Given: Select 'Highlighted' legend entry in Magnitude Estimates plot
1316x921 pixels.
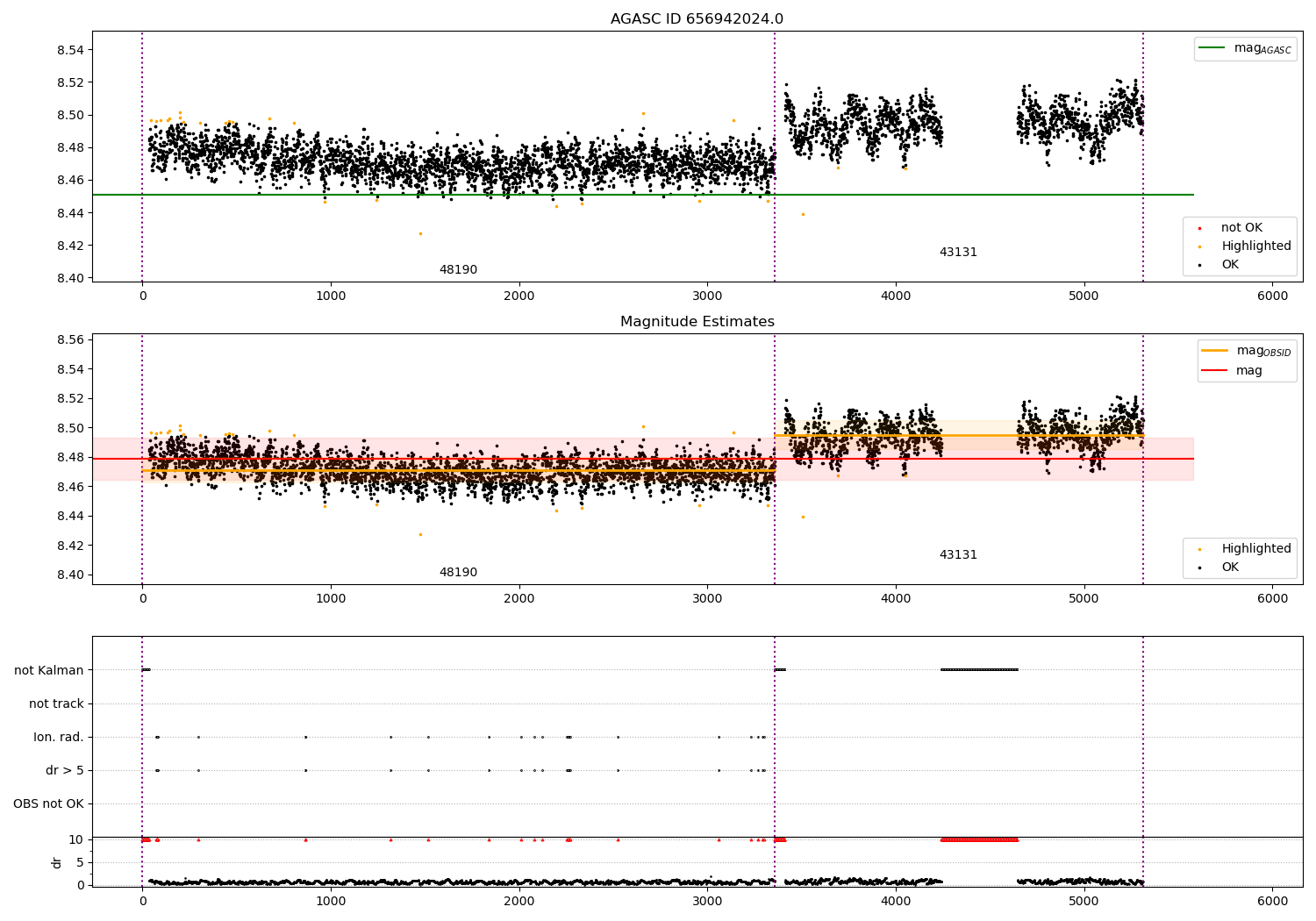Looking at the screenshot, I should pyautogui.click(x=1256, y=549).
